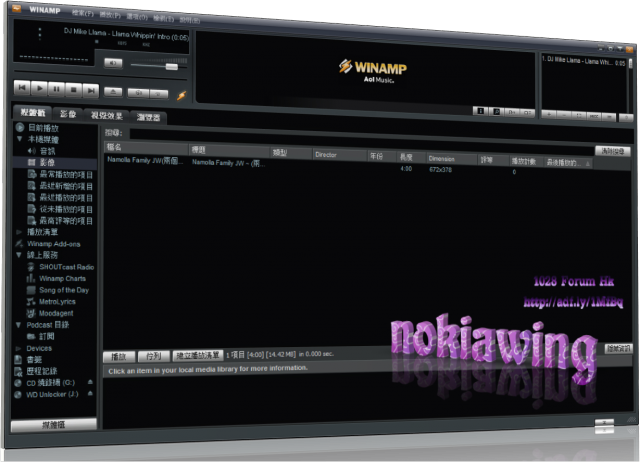The image size is (640, 462).
Task: Click the 建立播放清單 button
Action: 198,355
